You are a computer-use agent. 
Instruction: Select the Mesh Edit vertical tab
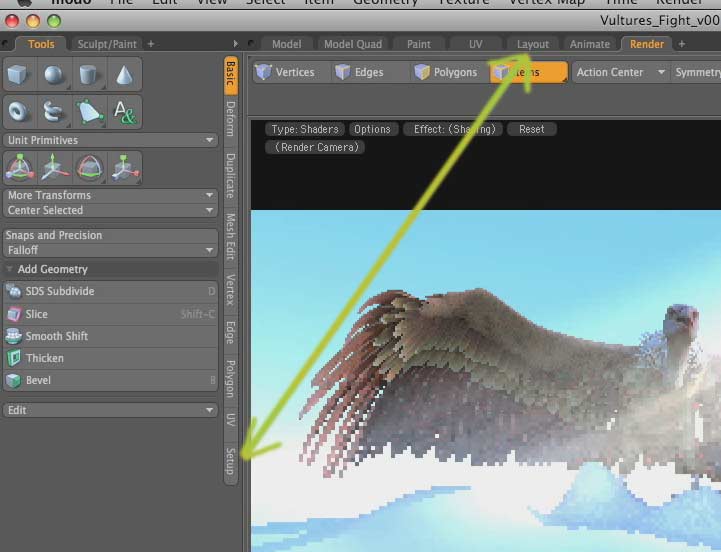tap(231, 236)
